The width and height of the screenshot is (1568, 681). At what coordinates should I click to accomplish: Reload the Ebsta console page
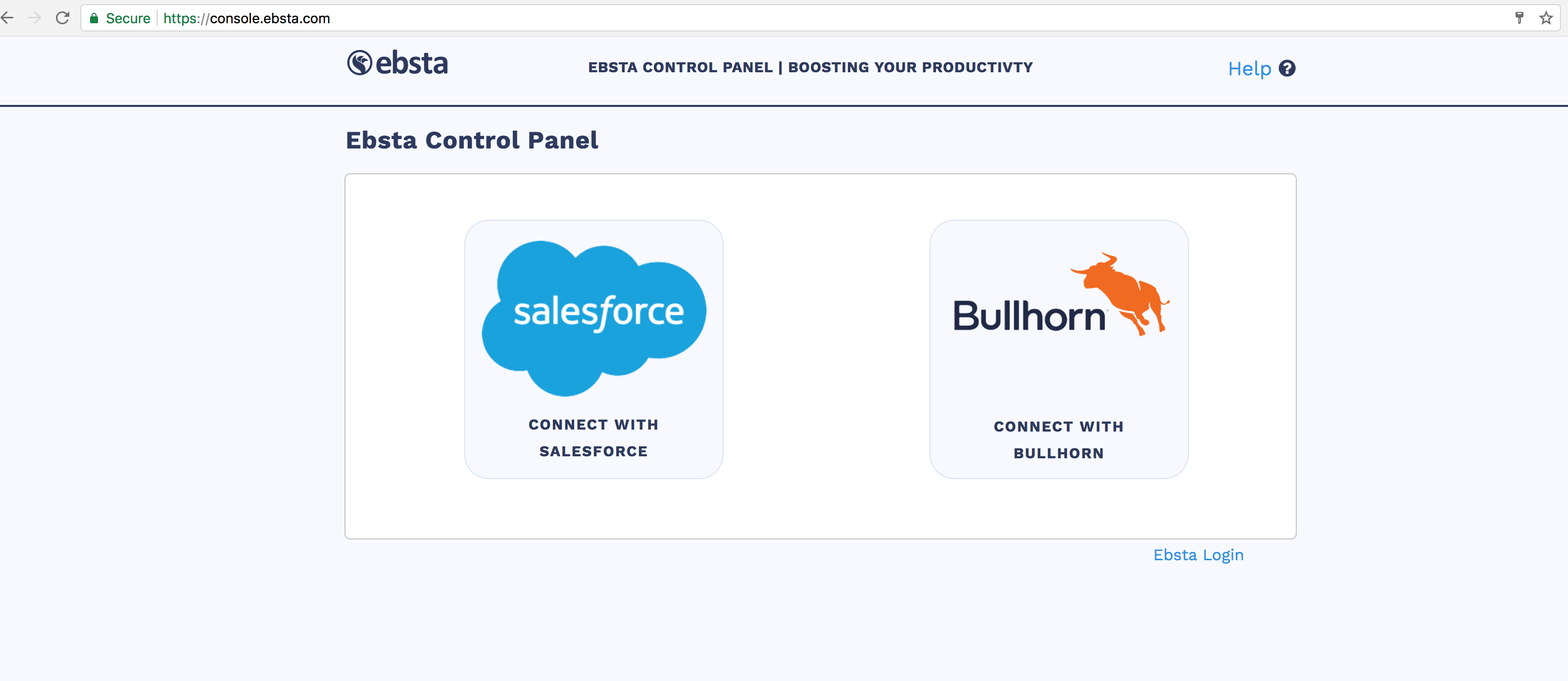tap(63, 18)
